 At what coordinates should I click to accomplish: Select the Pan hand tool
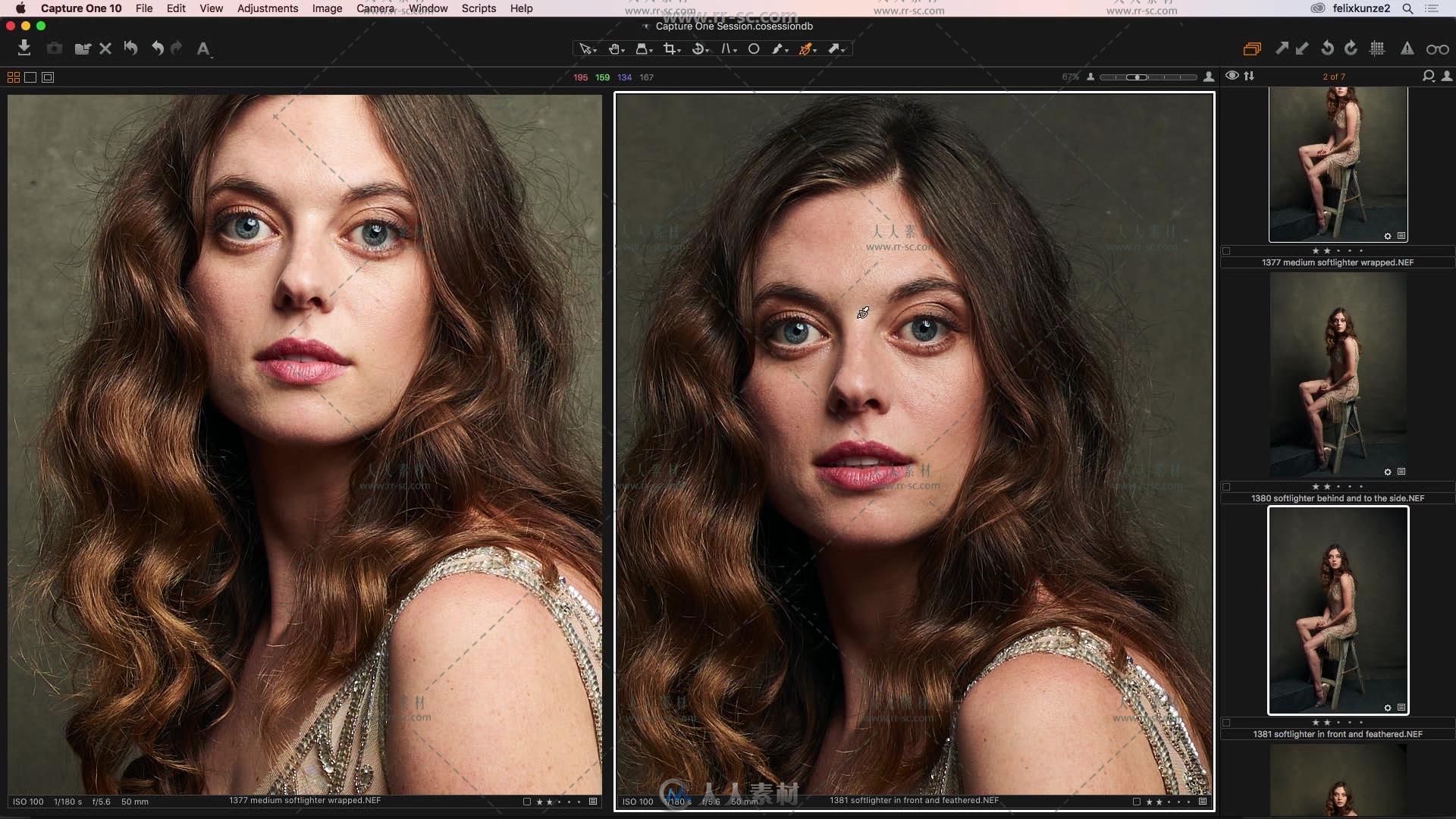coord(616,49)
